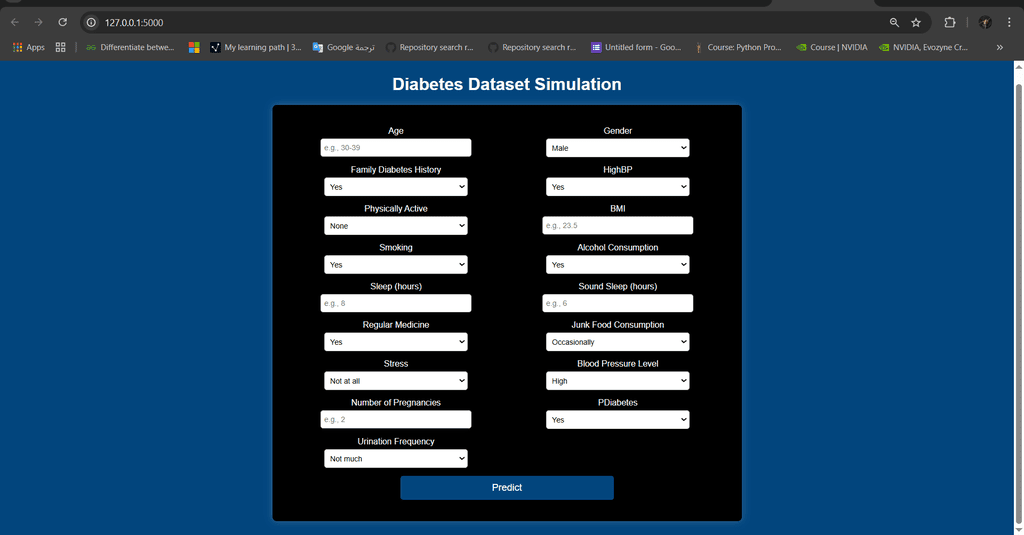The height and width of the screenshot is (535, 1024).
Task: Open the Urination Frequency dropdown
Action: [x=396, y=459]
